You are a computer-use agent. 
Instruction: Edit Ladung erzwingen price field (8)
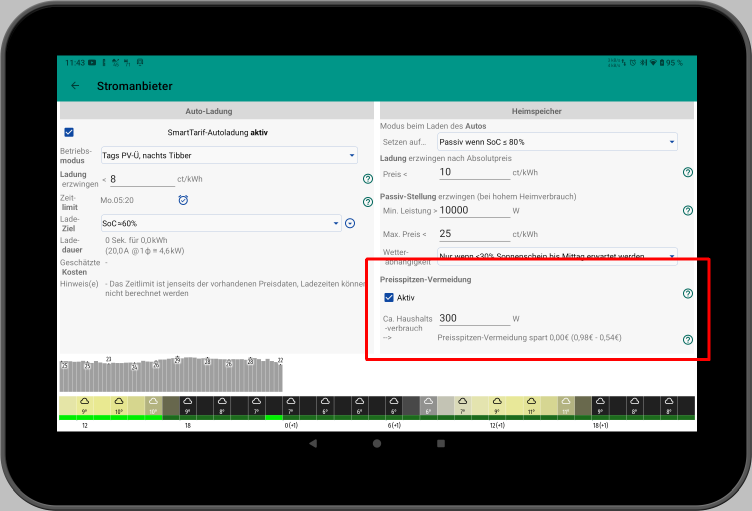[141, 179]
